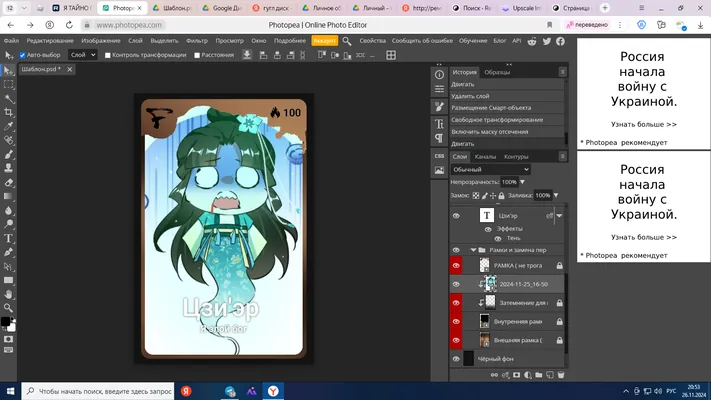Select the Crop tool
Viewport: 711px width, 400px height.
pos(9,112)
